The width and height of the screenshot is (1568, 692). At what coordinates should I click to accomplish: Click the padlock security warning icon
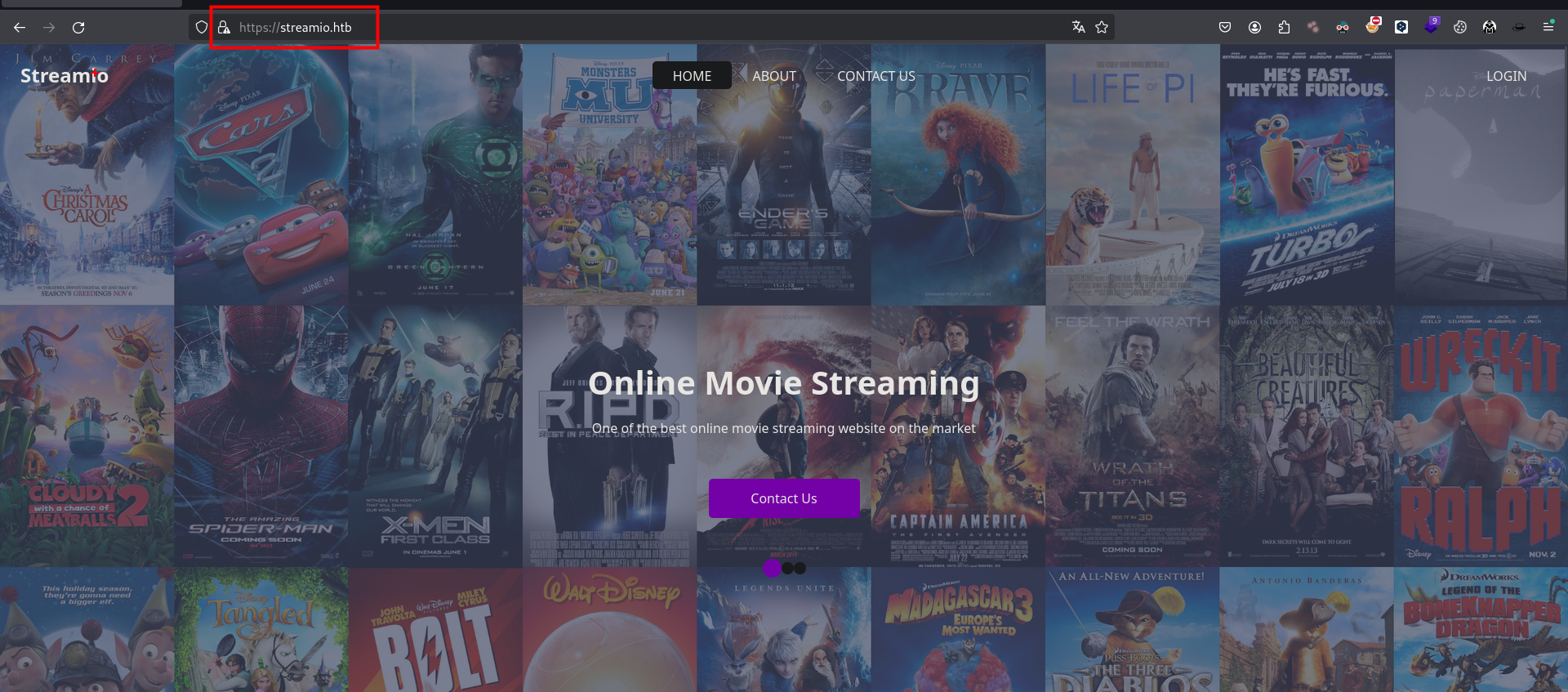[223, 28]
